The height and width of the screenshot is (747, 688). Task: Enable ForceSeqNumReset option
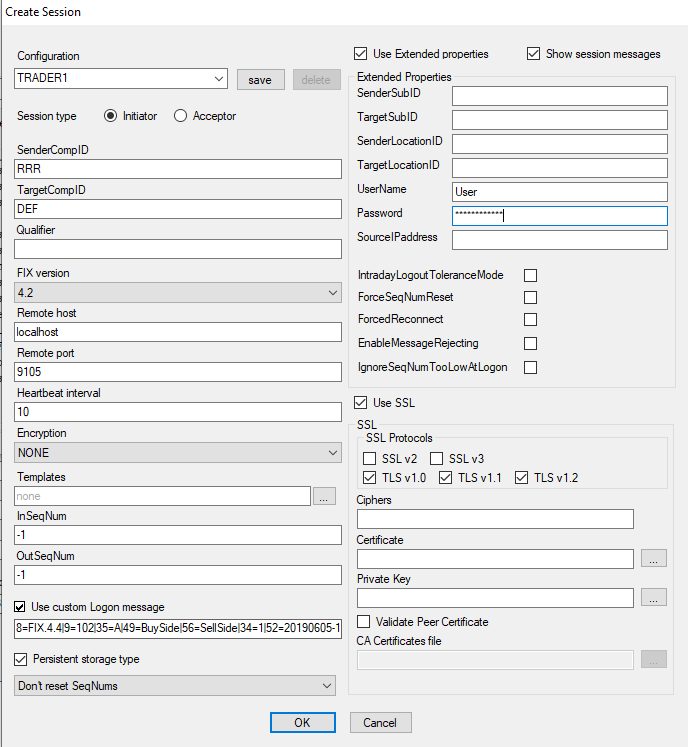(x=530, y=297)
